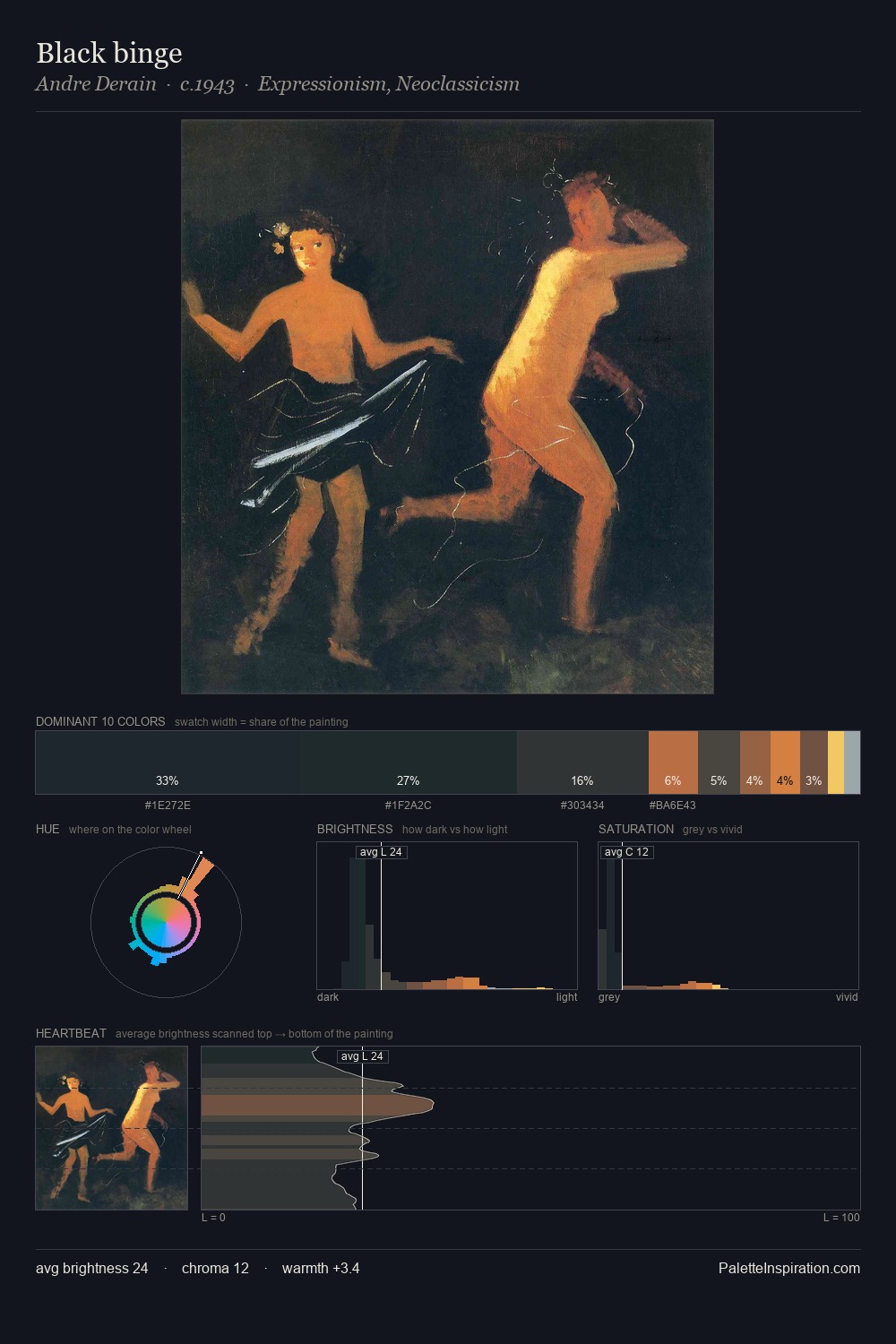This screenshot has width=896, height=1344.
Task: Click the heartbeat brightness profile chart
Action: coord(530,1128)
